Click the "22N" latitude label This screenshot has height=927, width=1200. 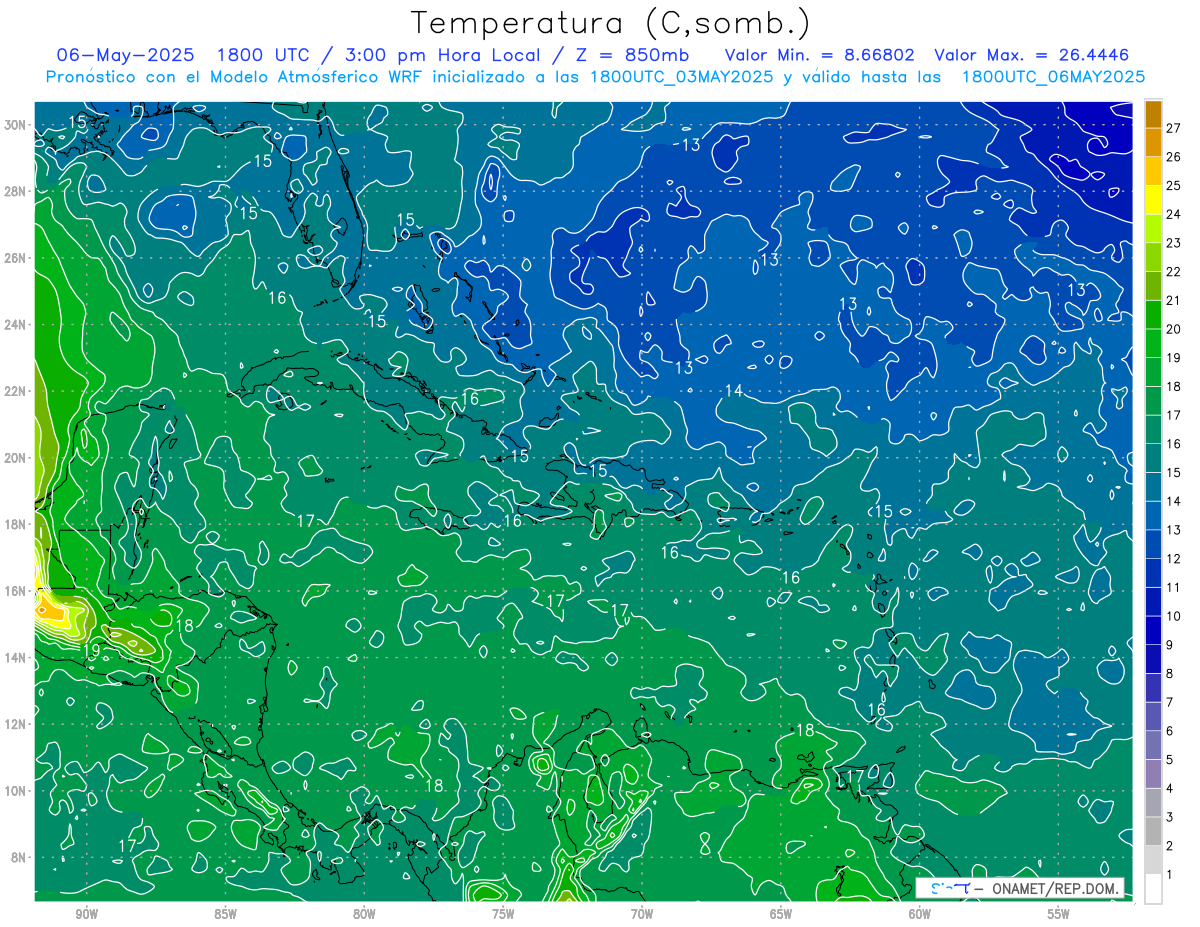(16, 391)
